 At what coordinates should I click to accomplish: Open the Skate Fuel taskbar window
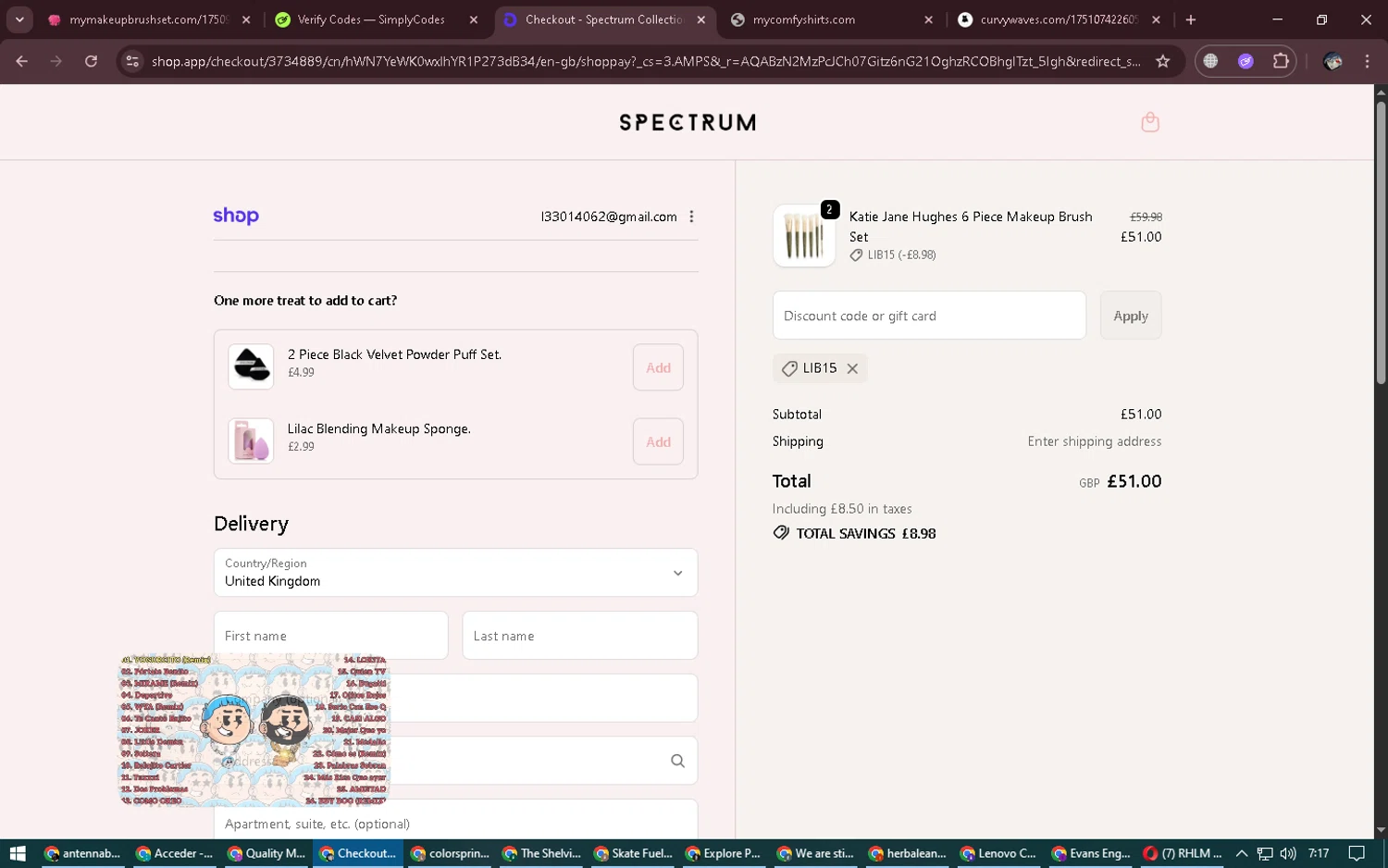coord(633,853)
